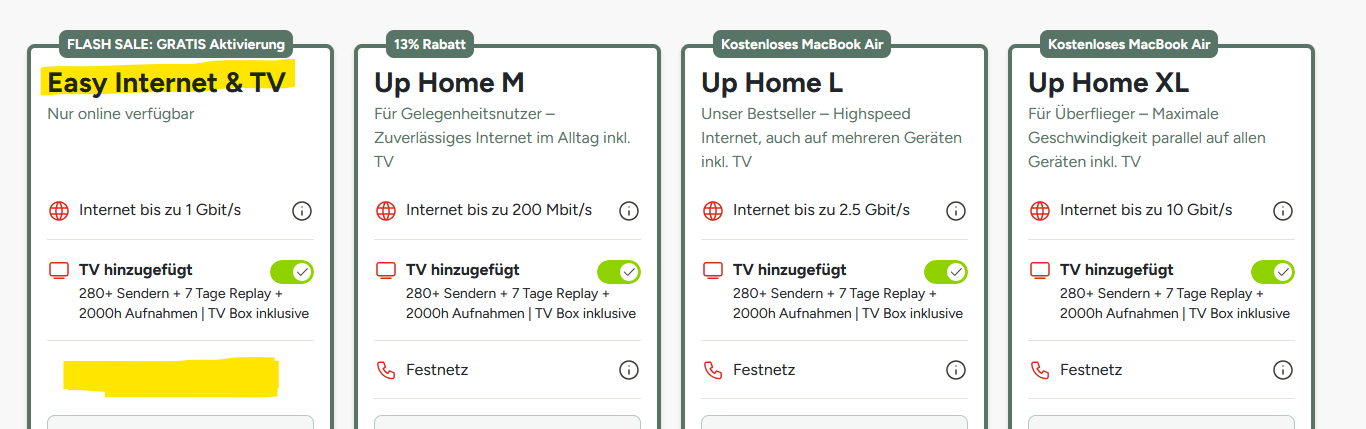The width and height of the screenshot is (1366, 429).
Task: Click the Up Home XL plan heading
Action: coord(1108,81)
